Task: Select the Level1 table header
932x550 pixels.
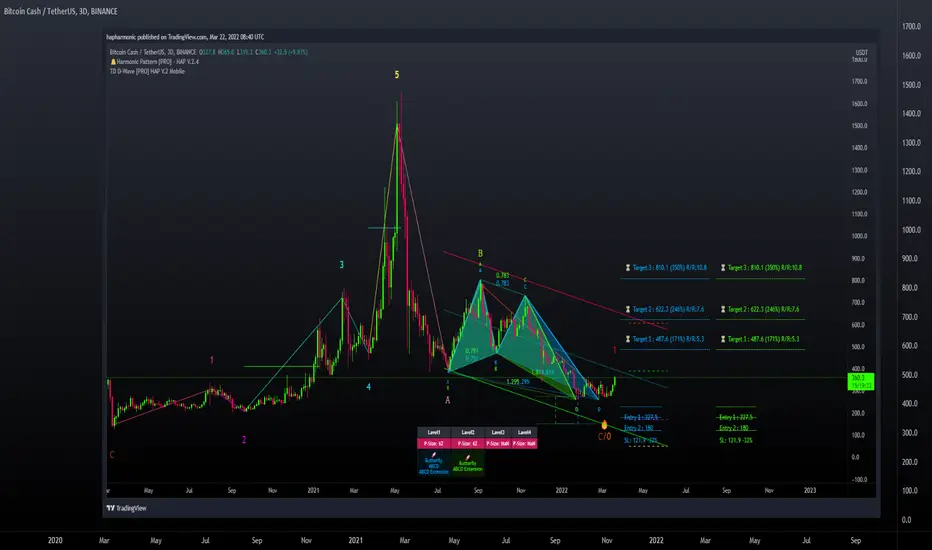Action: tap(434, 432)
